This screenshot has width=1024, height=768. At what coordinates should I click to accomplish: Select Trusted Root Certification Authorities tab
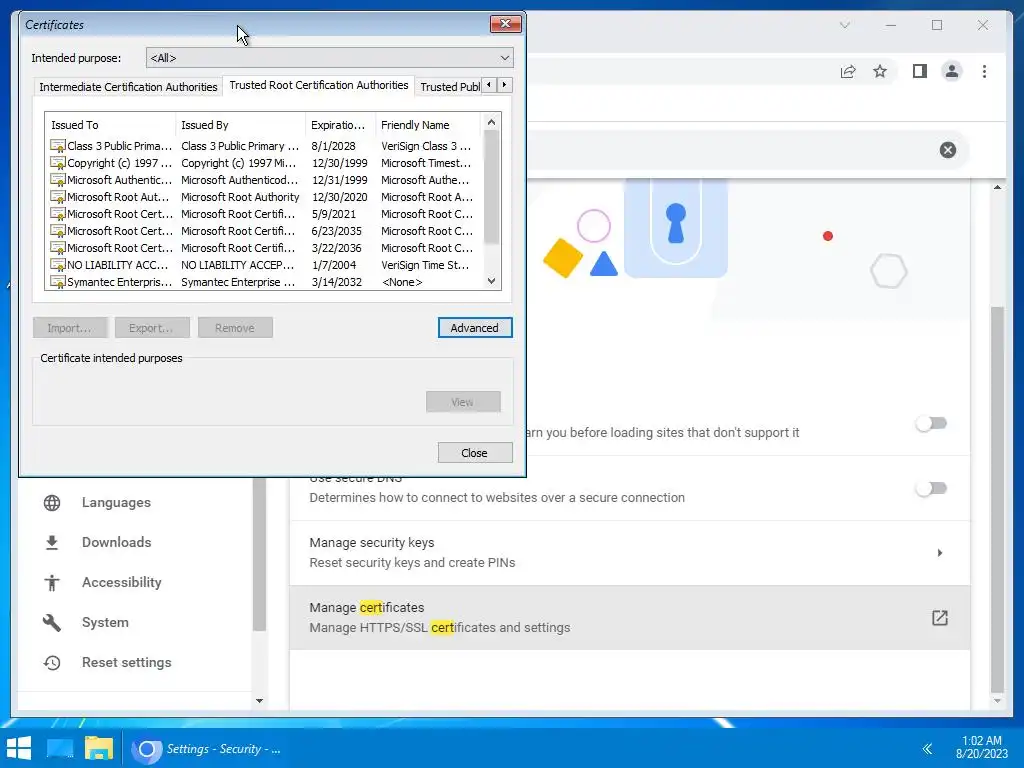(x=319, y=86)
